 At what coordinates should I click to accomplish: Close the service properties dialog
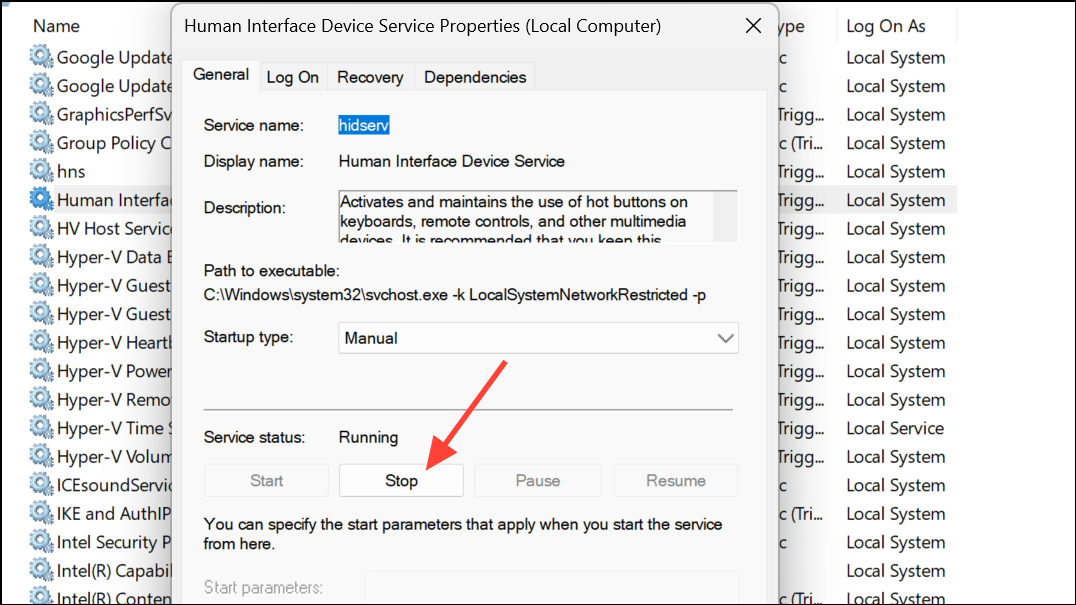[751, 27]
